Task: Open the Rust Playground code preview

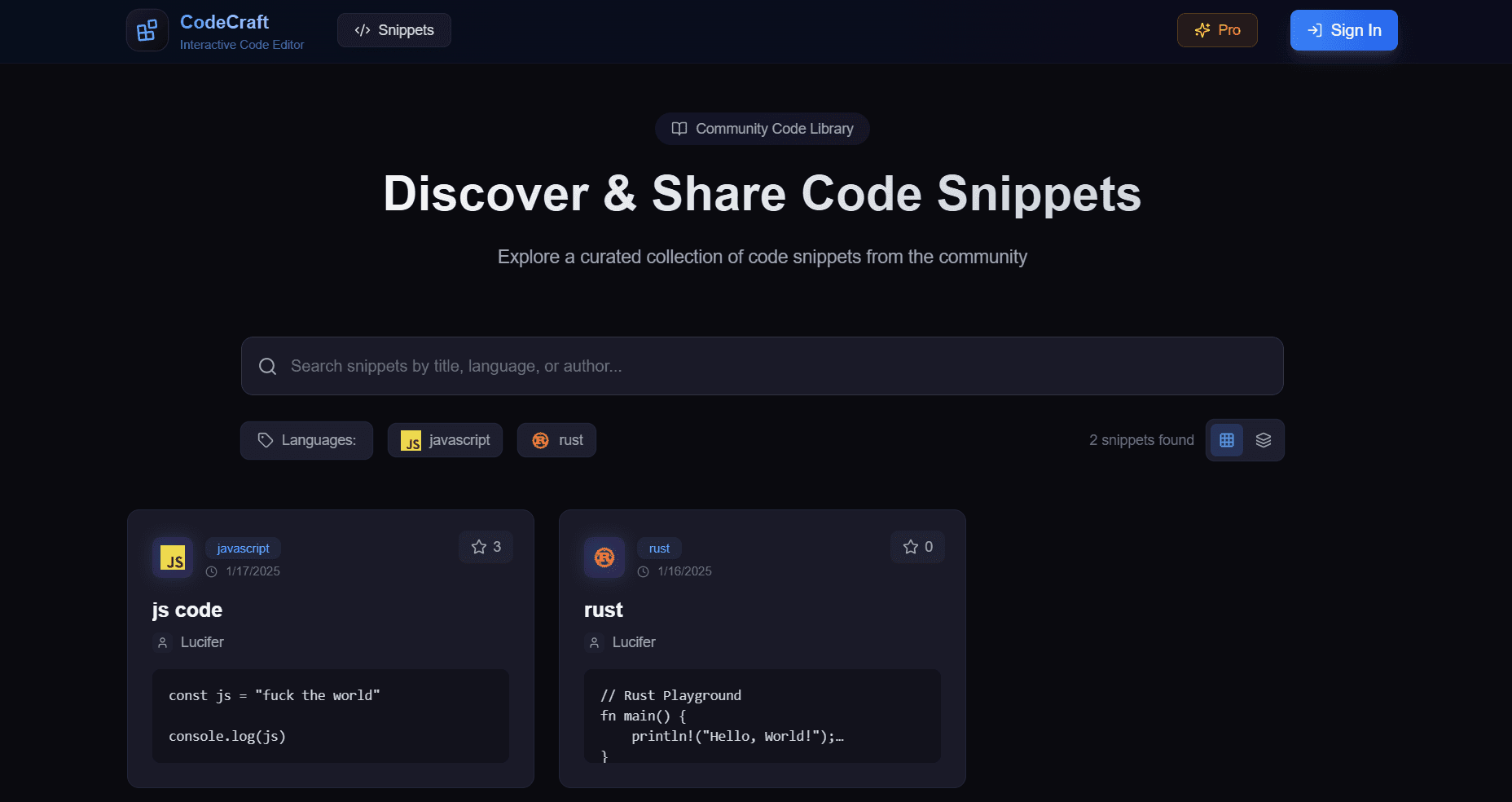Action: (762, 716)
